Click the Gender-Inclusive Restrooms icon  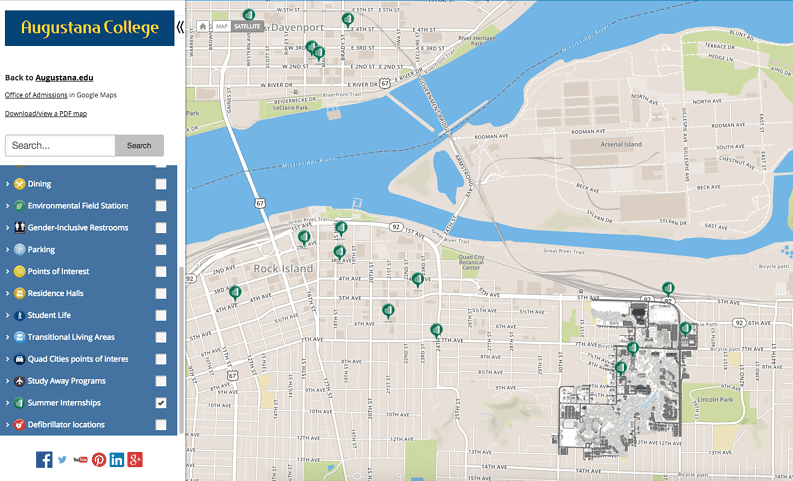[x=19, y=228]
